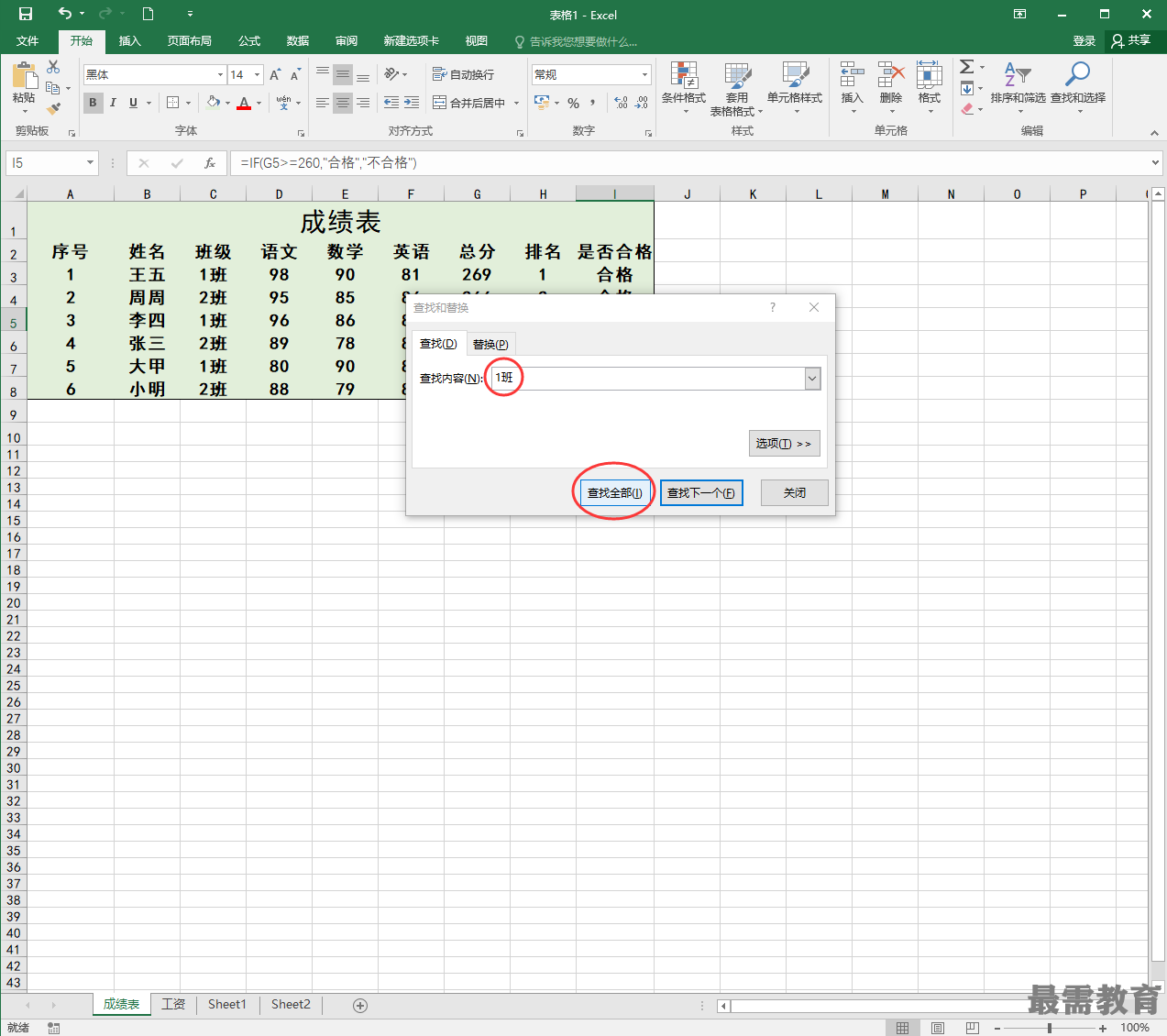Click the 选项 Options button in dialog

coord(784,444)
